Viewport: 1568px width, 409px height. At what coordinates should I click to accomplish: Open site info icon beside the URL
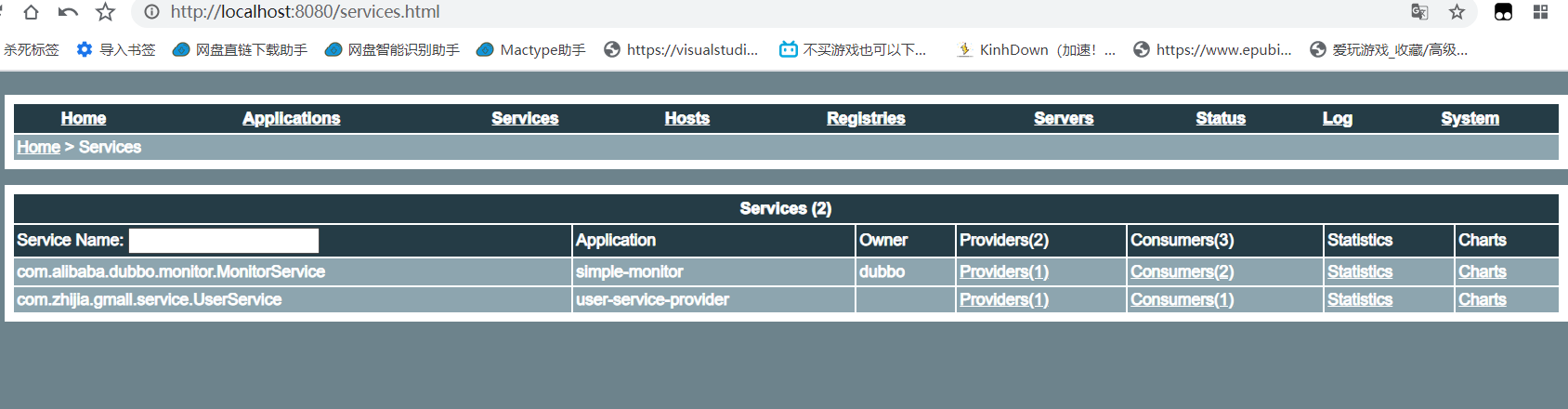coord(151,12)
